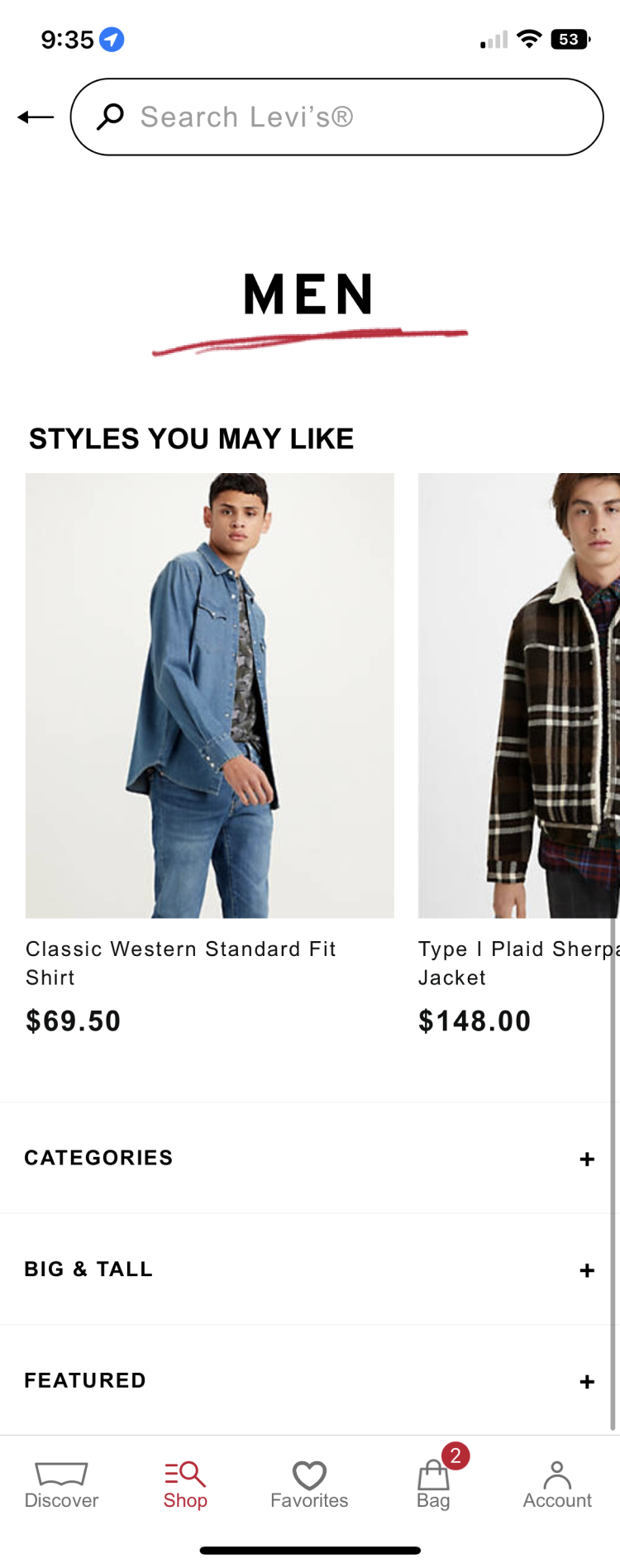Expand the Categories section
This screenshot has height=1568, width=620.
tap(587, 1159)
